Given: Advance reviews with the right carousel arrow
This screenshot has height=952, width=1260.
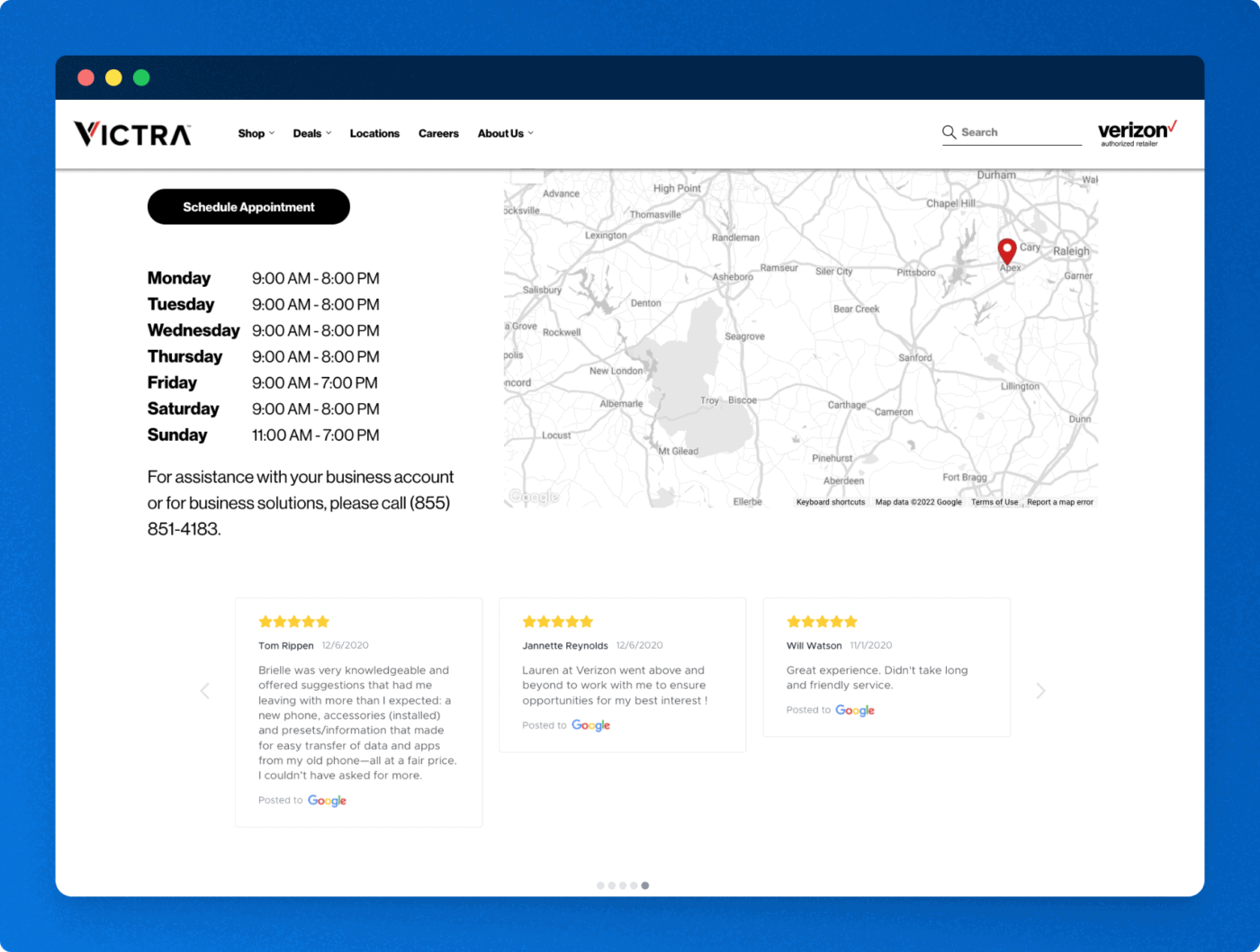Looking at the screenshot, I should [1040, 691].
